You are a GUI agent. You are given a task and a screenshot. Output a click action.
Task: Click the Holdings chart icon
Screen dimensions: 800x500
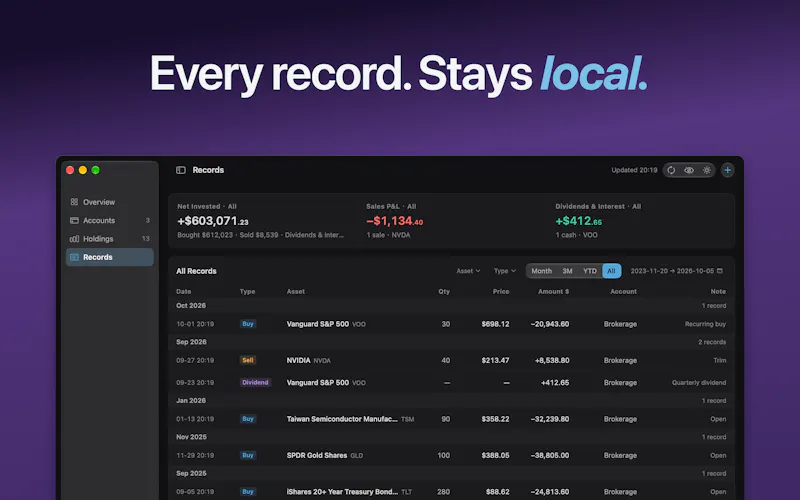pos(74,239)
